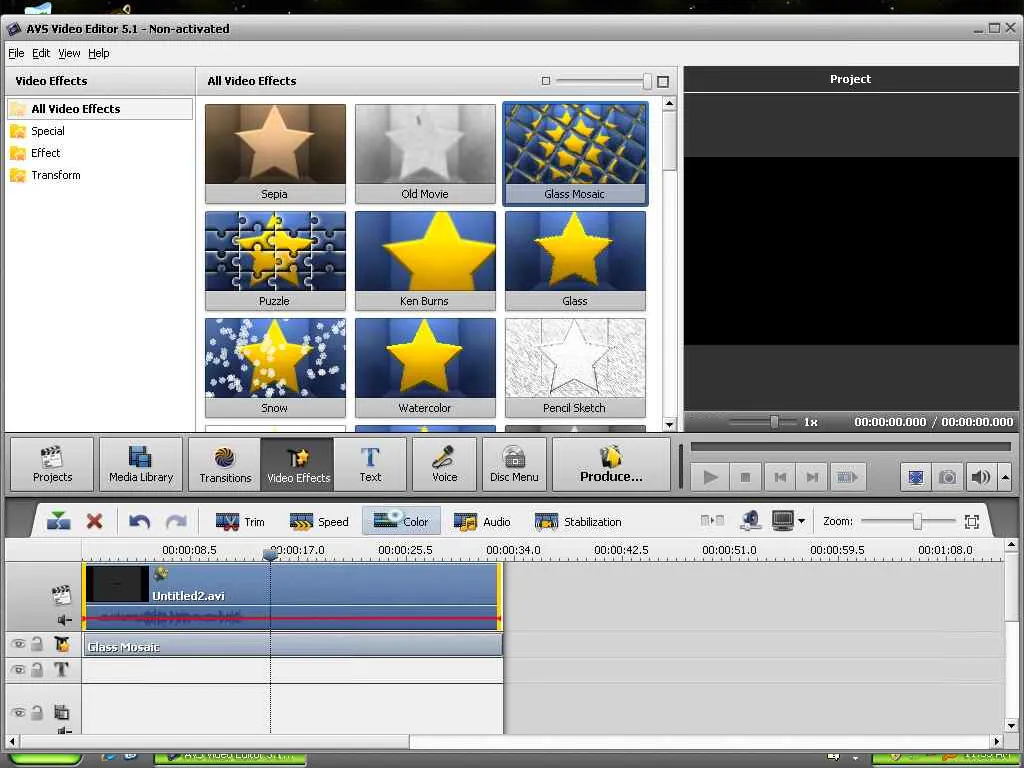Toggle visibility of video effects track
Image resolution: width=1024 pixels, height=768 pixels.
pos(18,645)
